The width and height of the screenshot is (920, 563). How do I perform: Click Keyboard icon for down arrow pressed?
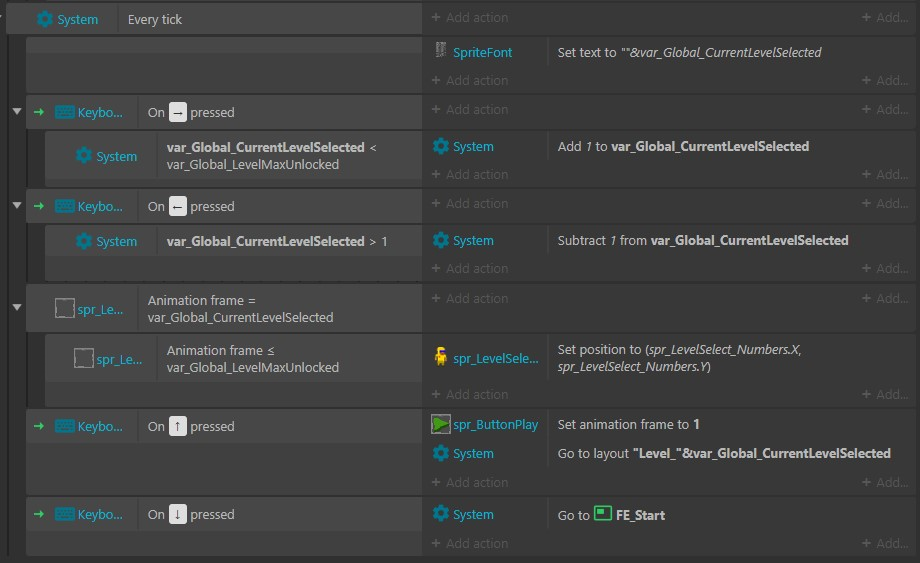point(65,514)
